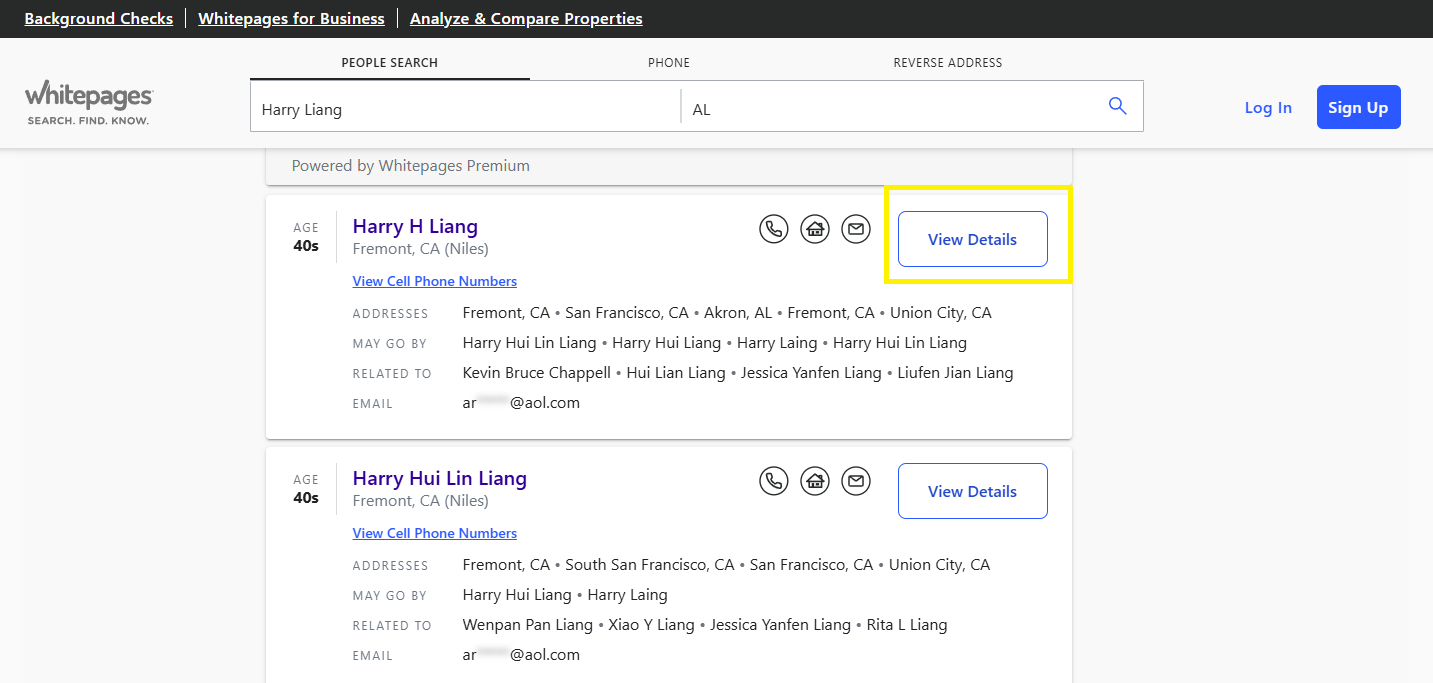The height and width of the screenshot is (683, 1433).
Task: Click phone icon for Harry Hui Lin Liang
Action: [774, 482]
